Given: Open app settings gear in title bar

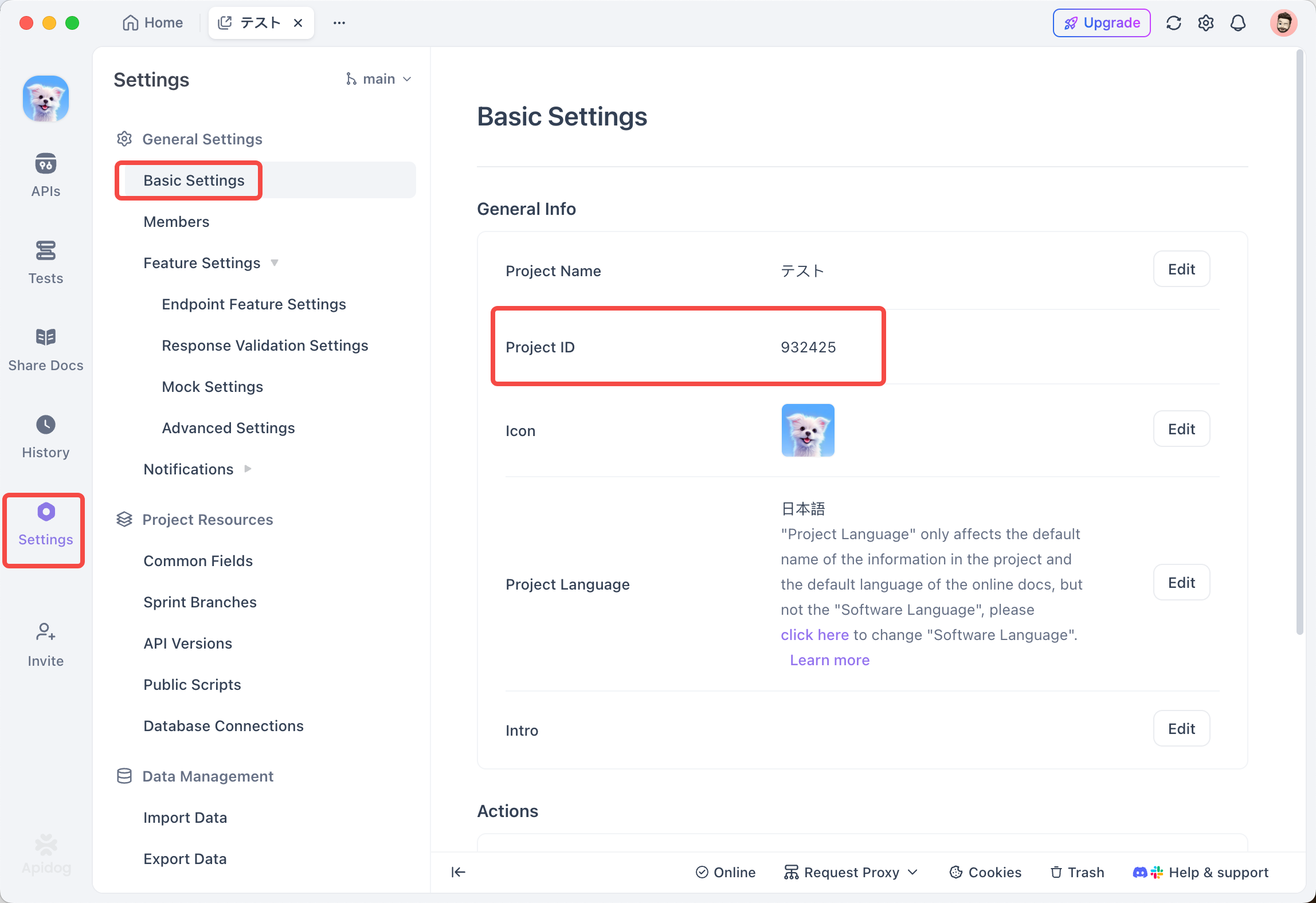Looking at the screenshot, I should (x=1205, y=23).
